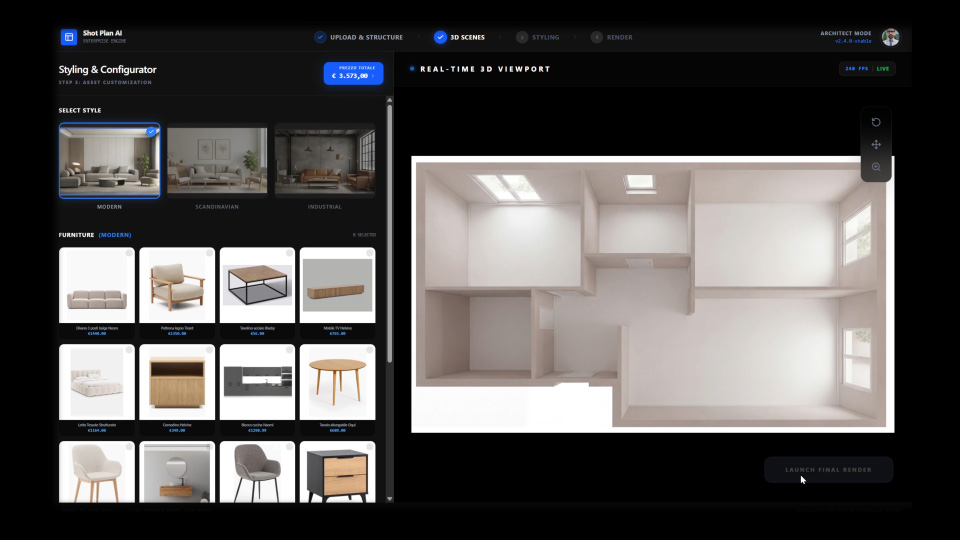Image resolution: width=960 pixels, height=540 pixels.
Task: Toggle selection circle on wooden armchair card
Action: [209, 254]
